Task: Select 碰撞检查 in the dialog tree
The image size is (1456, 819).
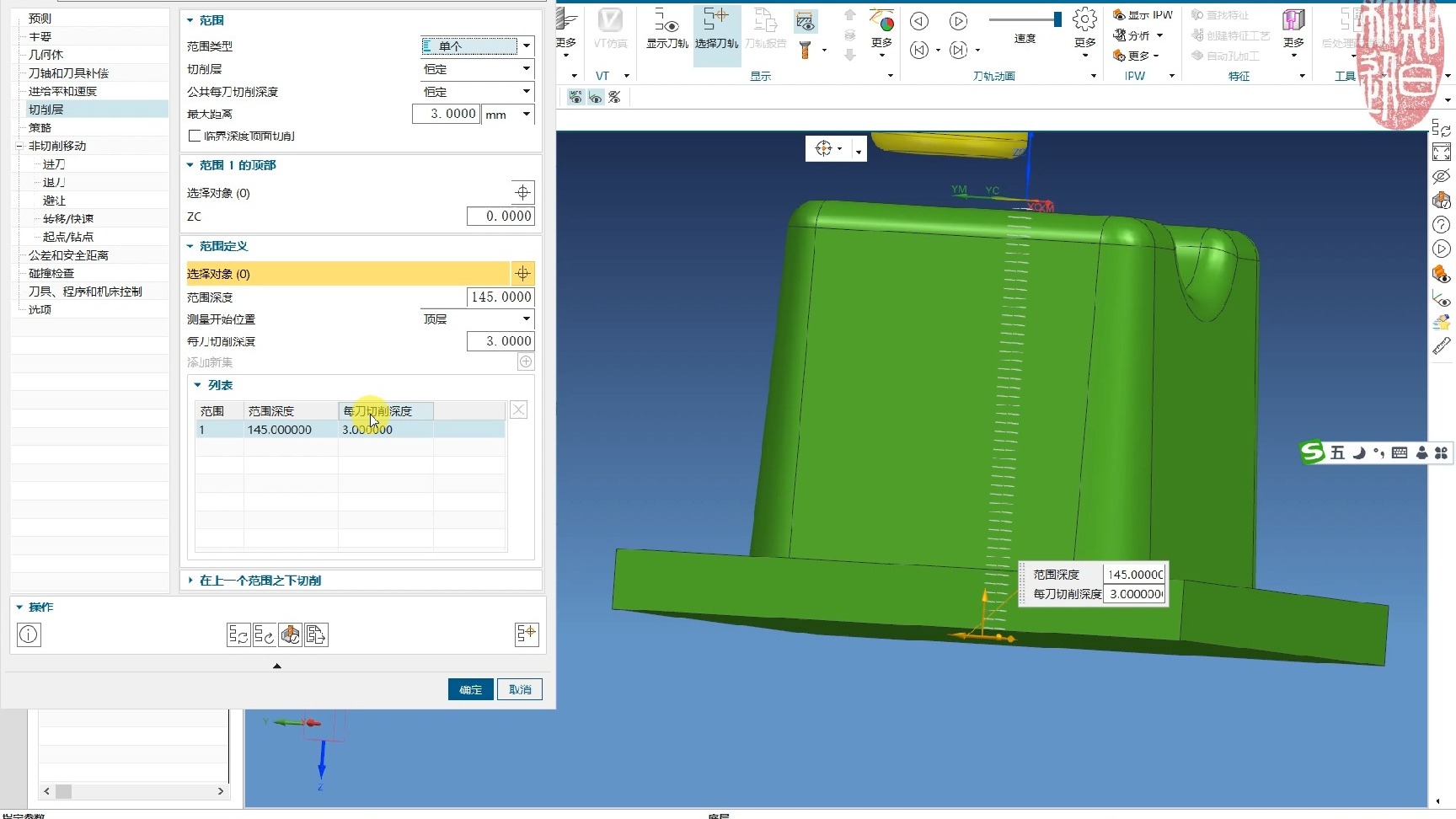Action: click(x=51, y=273)
